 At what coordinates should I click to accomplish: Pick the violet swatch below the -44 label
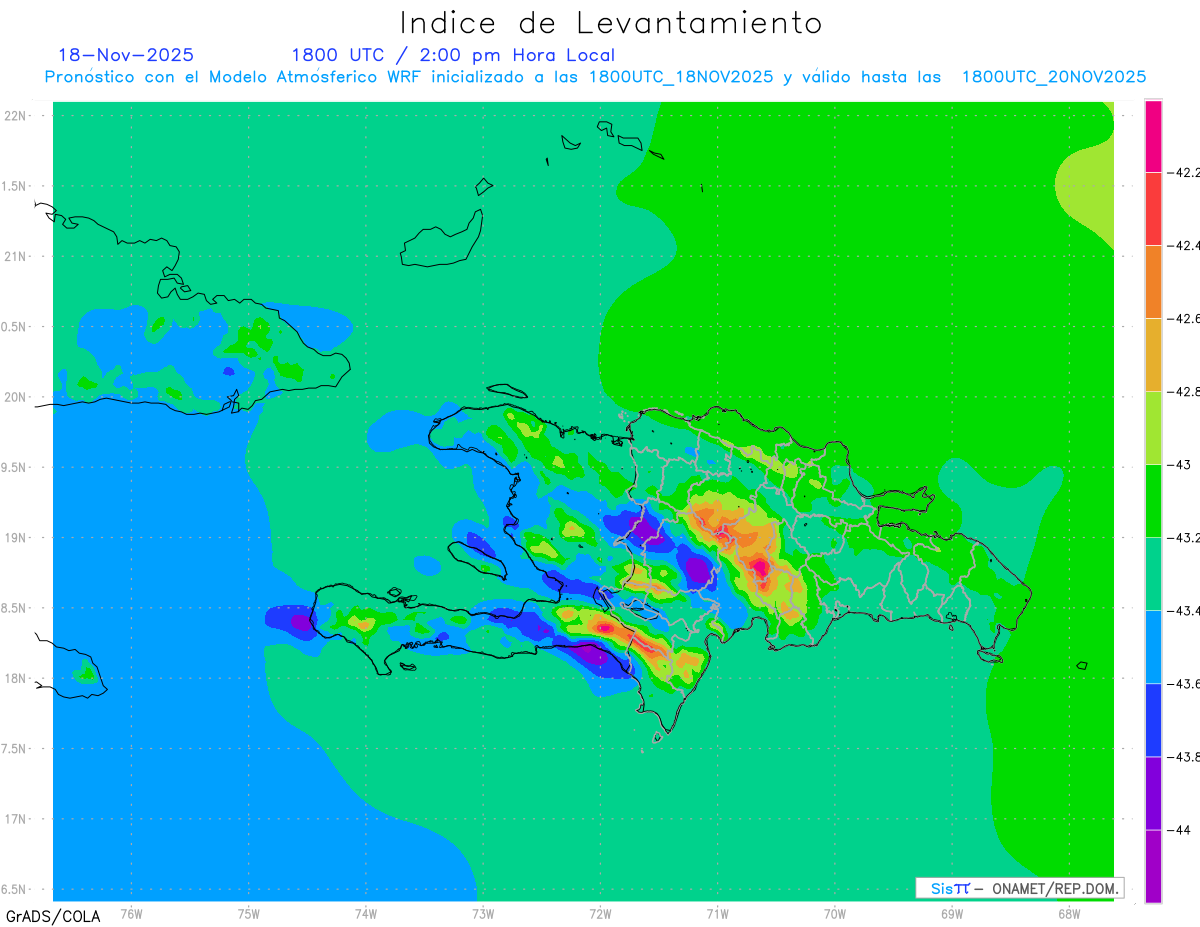point(1153,866)
